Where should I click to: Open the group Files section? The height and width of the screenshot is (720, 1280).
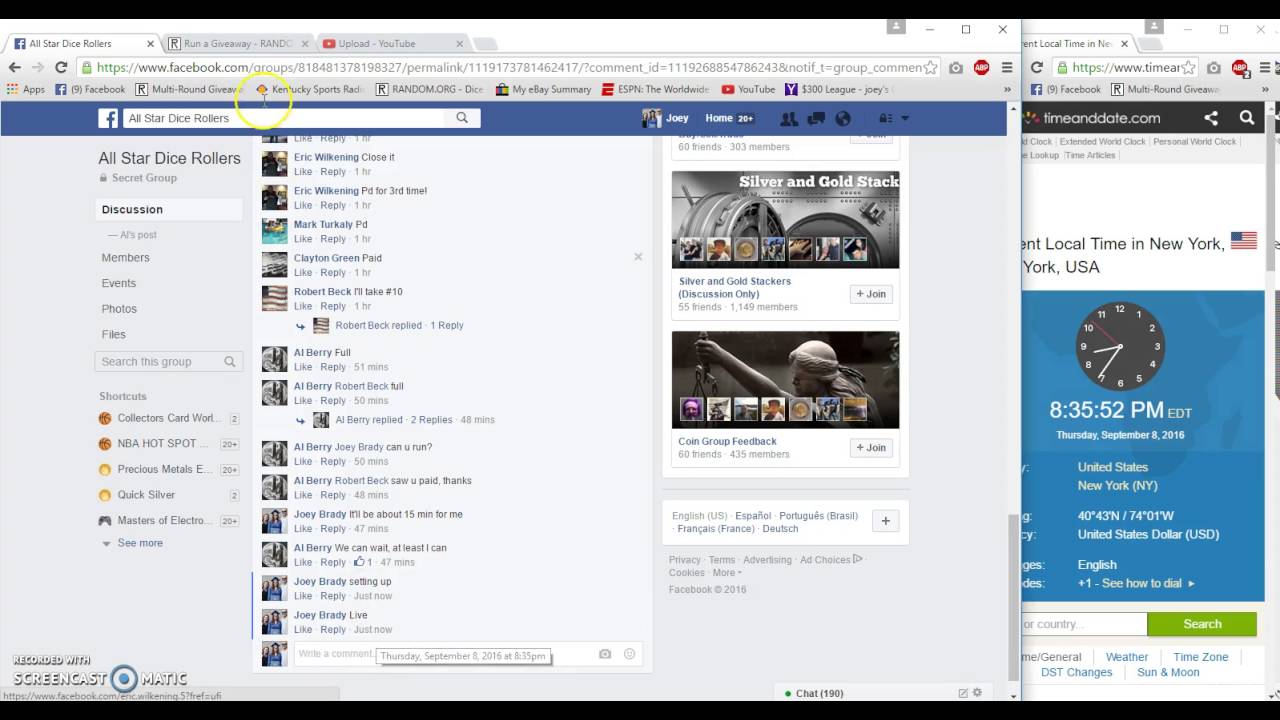[x=114, y=334]
